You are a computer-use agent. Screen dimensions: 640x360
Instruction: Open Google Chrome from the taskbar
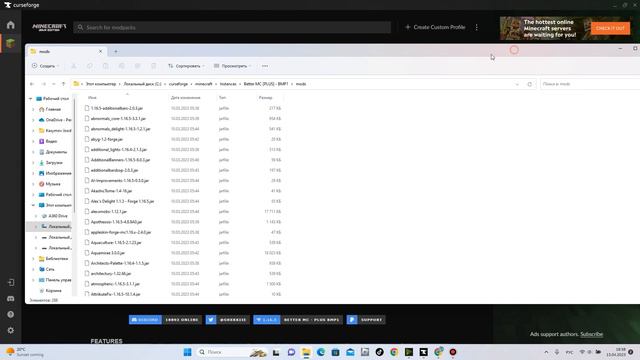(394, 352)
